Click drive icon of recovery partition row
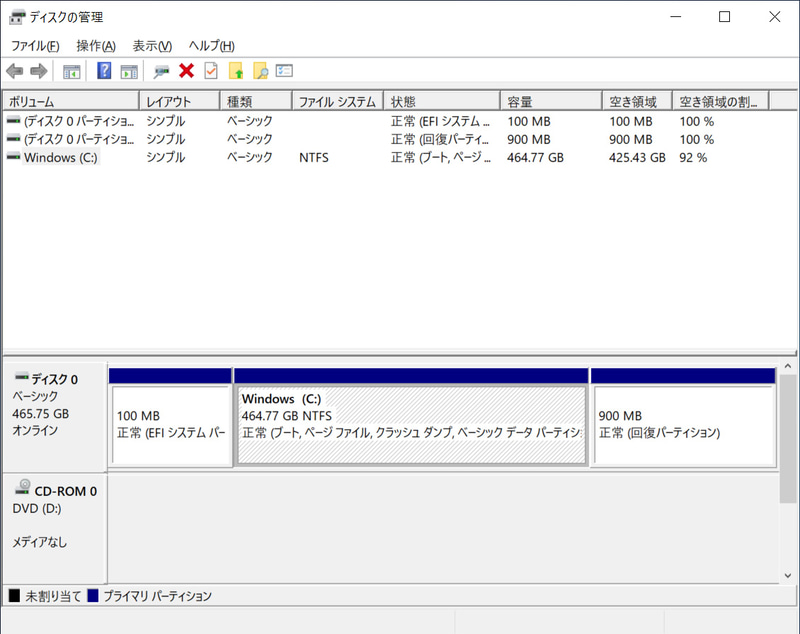This screenshot has width=800, height=634. pyautogui.click(x=13, y=139)
